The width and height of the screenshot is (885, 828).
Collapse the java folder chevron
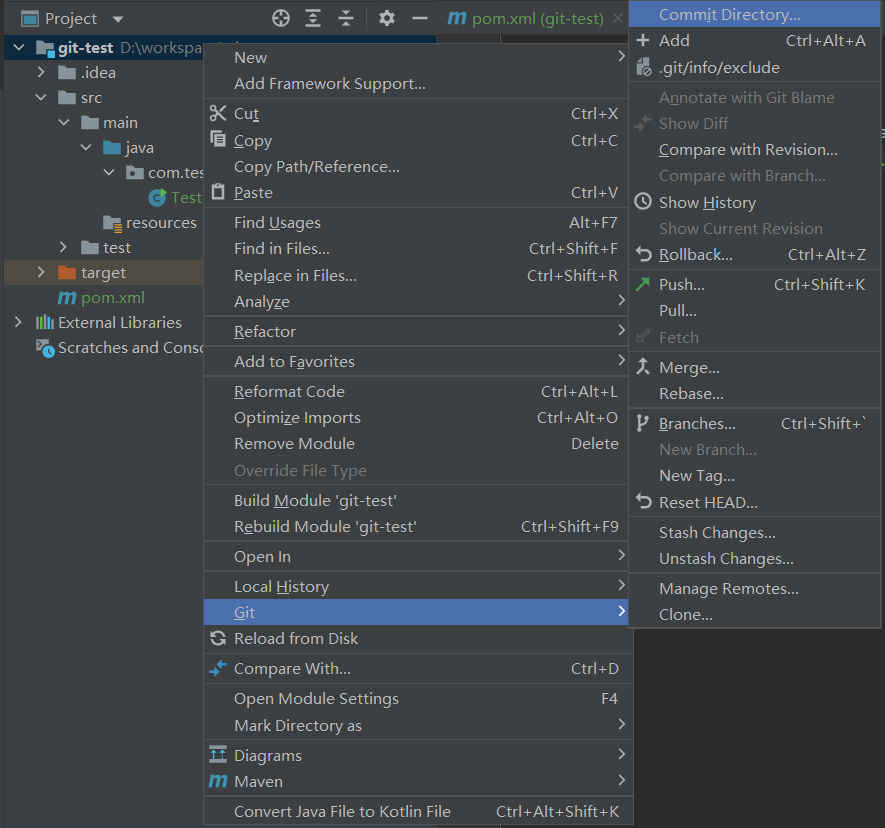point(86,147)
